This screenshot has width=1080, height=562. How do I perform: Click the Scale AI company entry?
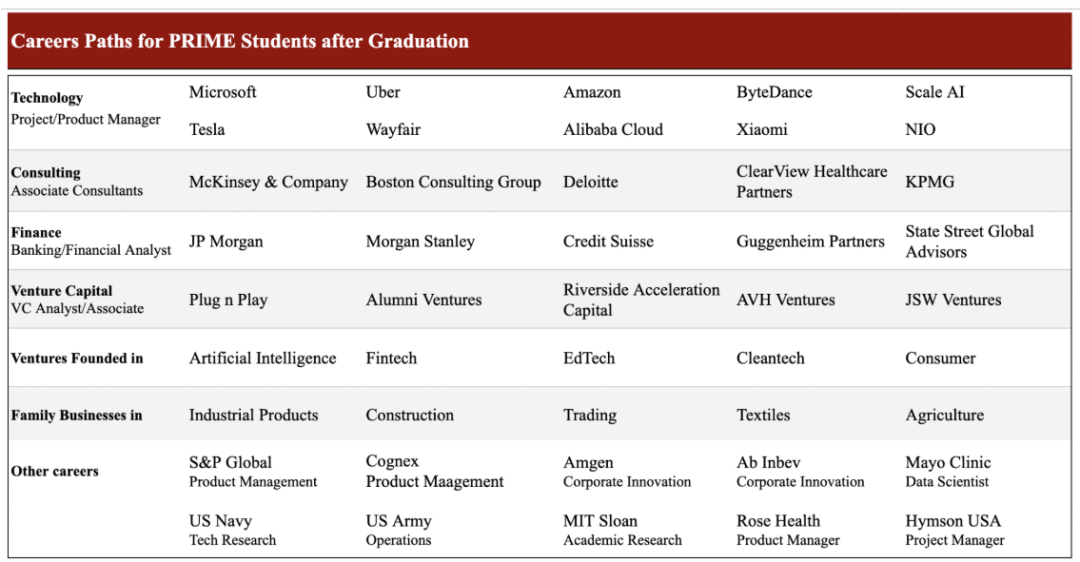point(935,92)
